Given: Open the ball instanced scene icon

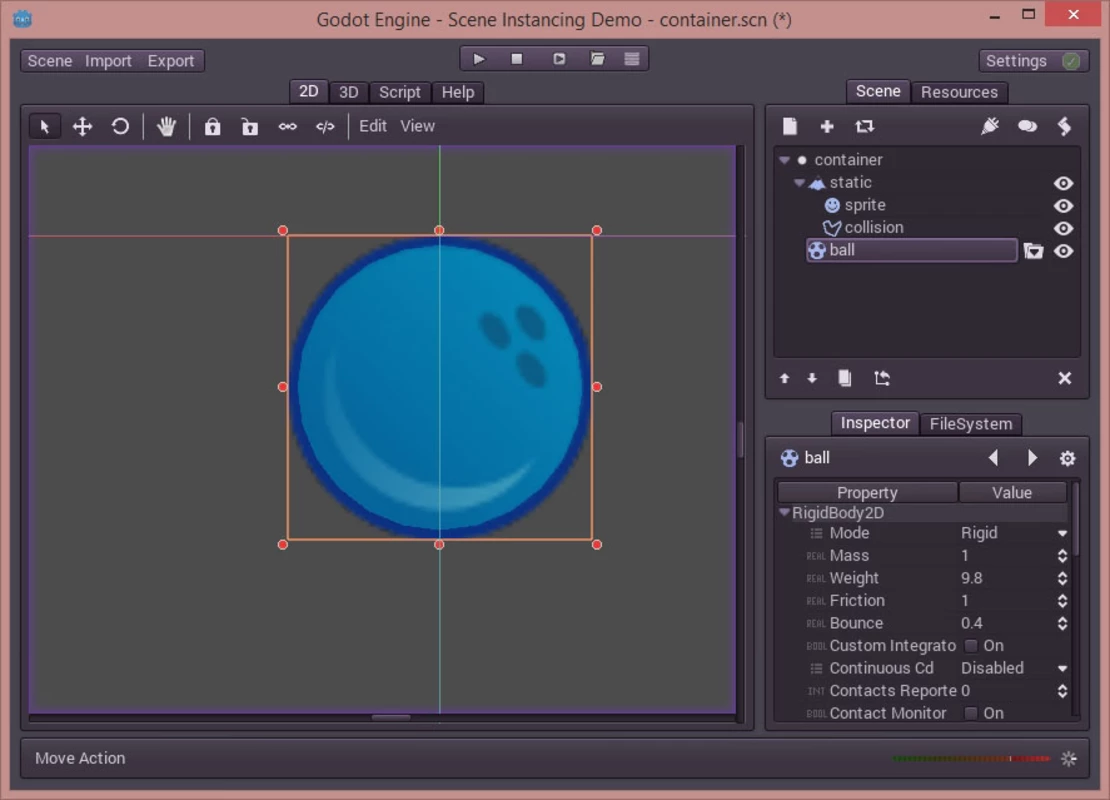Looking at the screenshot, I should [x=1033, y=251].
